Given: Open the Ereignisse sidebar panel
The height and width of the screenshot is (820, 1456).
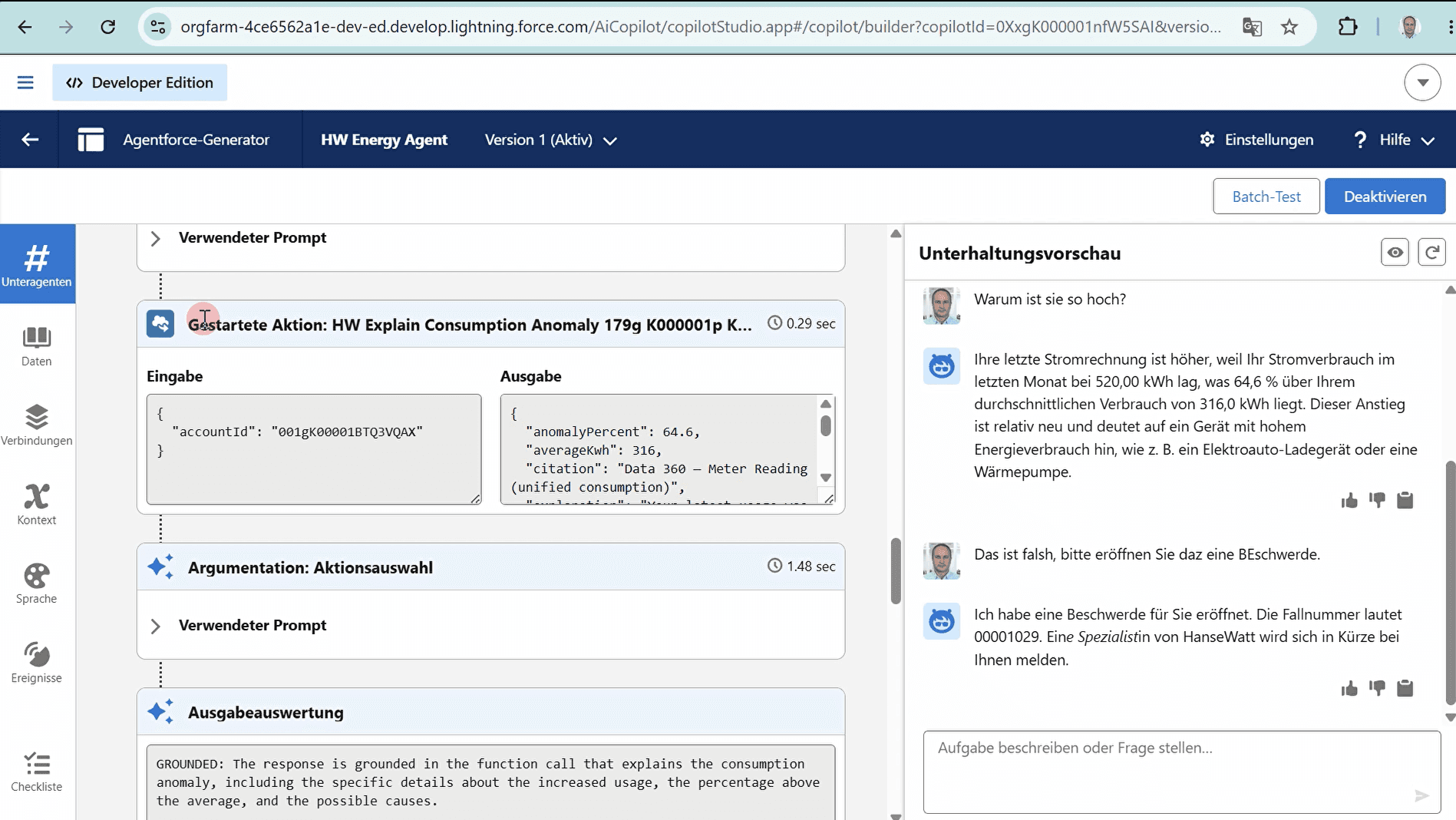Looking at the screenshot, I should point(37,663).
